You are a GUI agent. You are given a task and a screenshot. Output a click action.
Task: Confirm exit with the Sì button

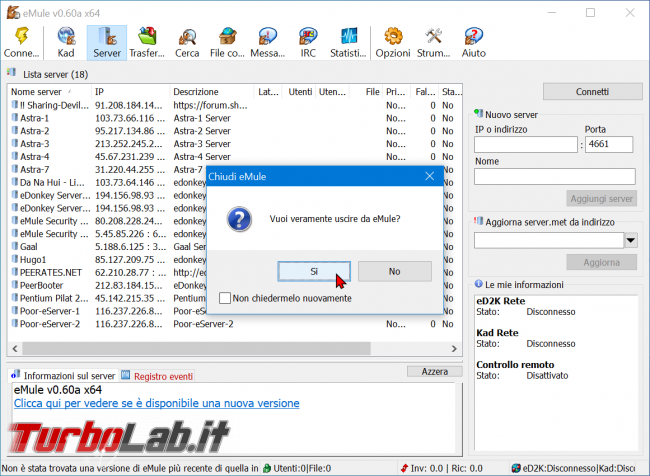(x=314, y=271)
